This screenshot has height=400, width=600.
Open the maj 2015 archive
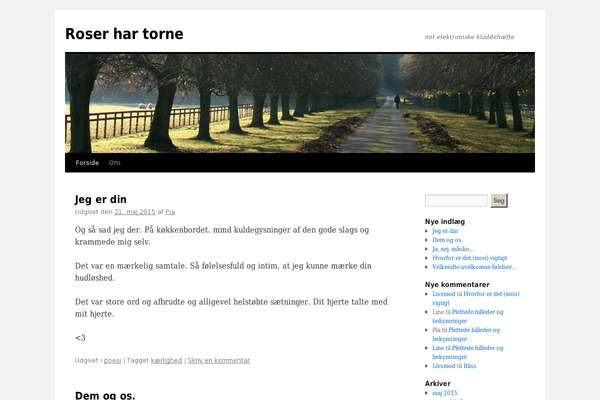(x=445, y=393)
